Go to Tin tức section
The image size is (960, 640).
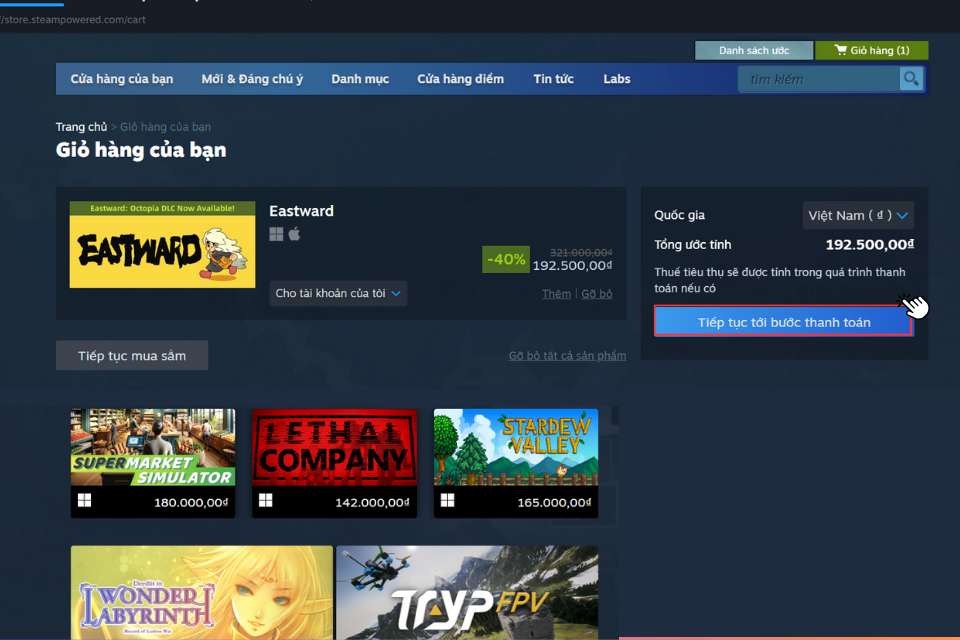tap(553, 79)
